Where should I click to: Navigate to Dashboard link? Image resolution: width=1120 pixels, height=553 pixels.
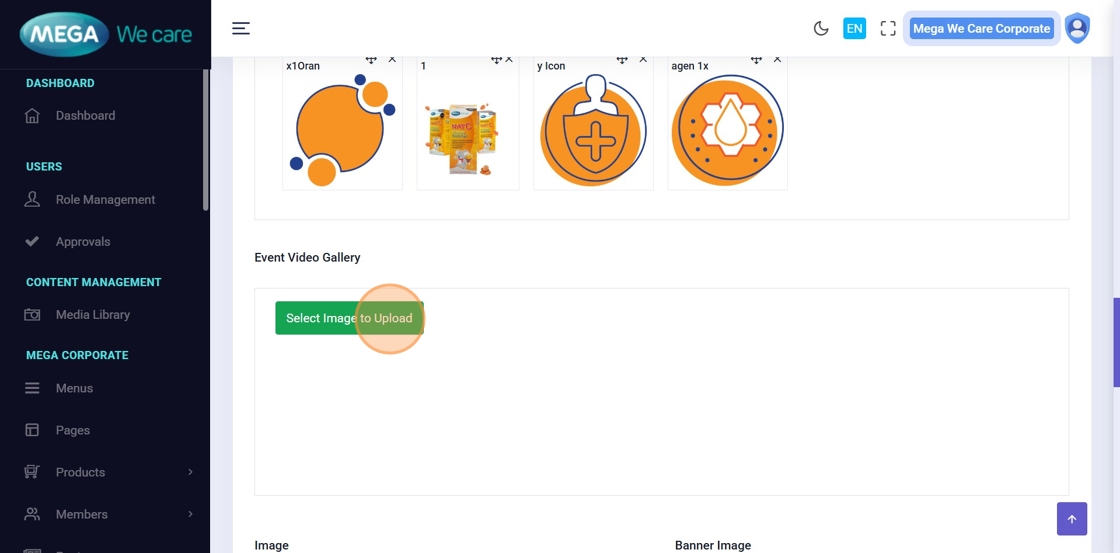click(85, 115)
